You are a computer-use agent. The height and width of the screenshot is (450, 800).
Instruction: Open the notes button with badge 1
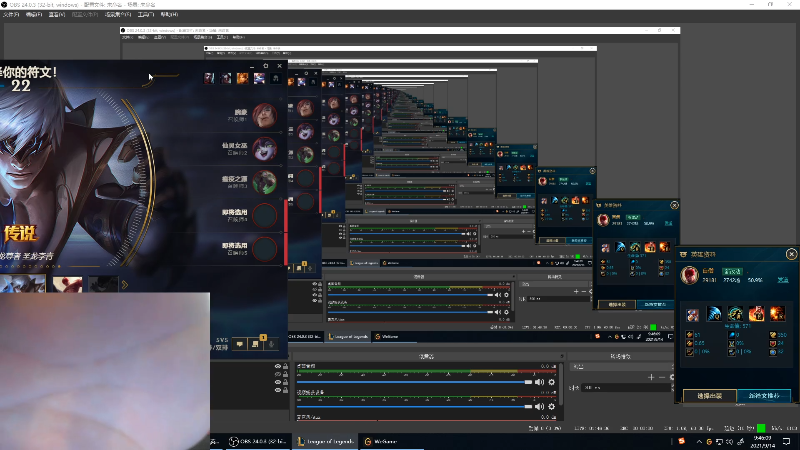pyautogui.click(x=256, y=344)
